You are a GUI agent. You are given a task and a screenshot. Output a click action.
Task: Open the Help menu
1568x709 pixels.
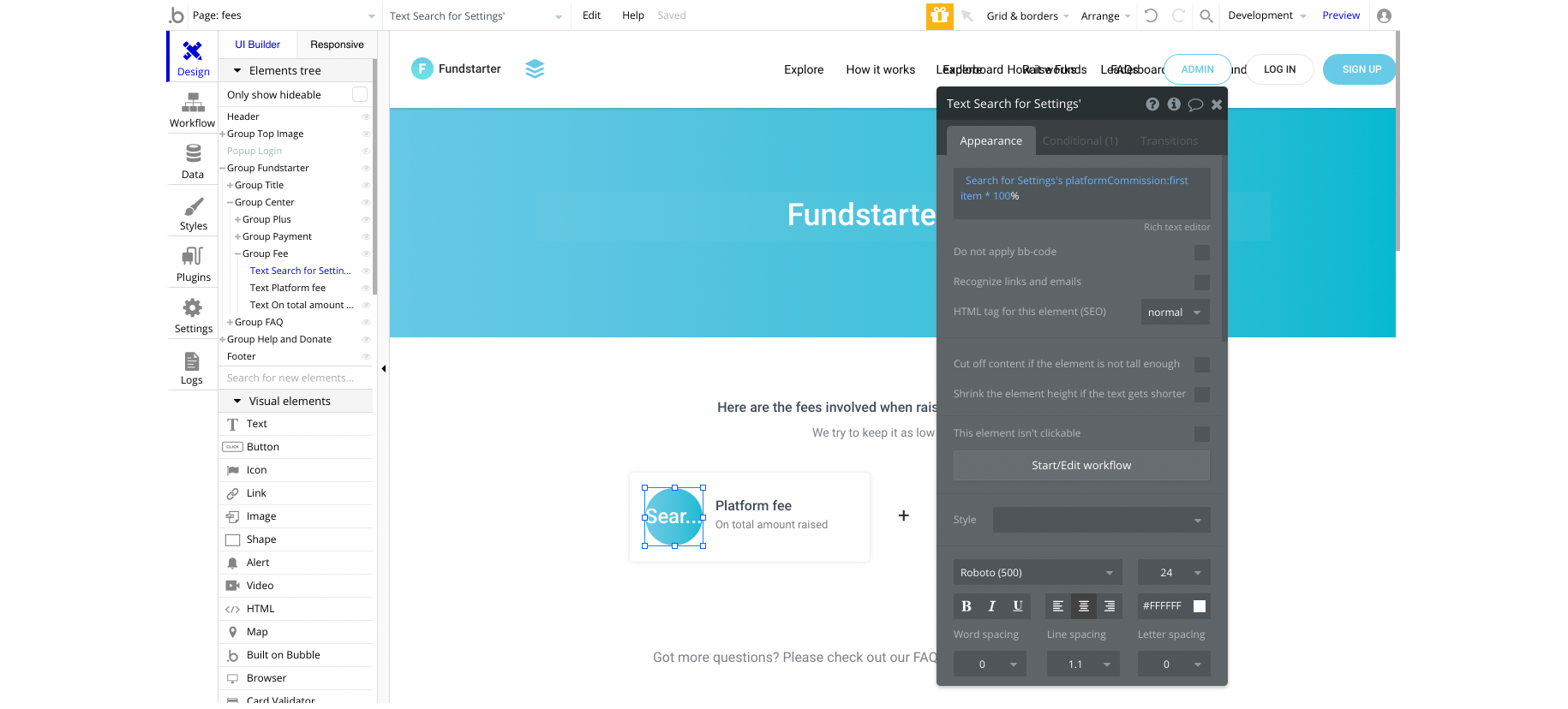[633, 15]
